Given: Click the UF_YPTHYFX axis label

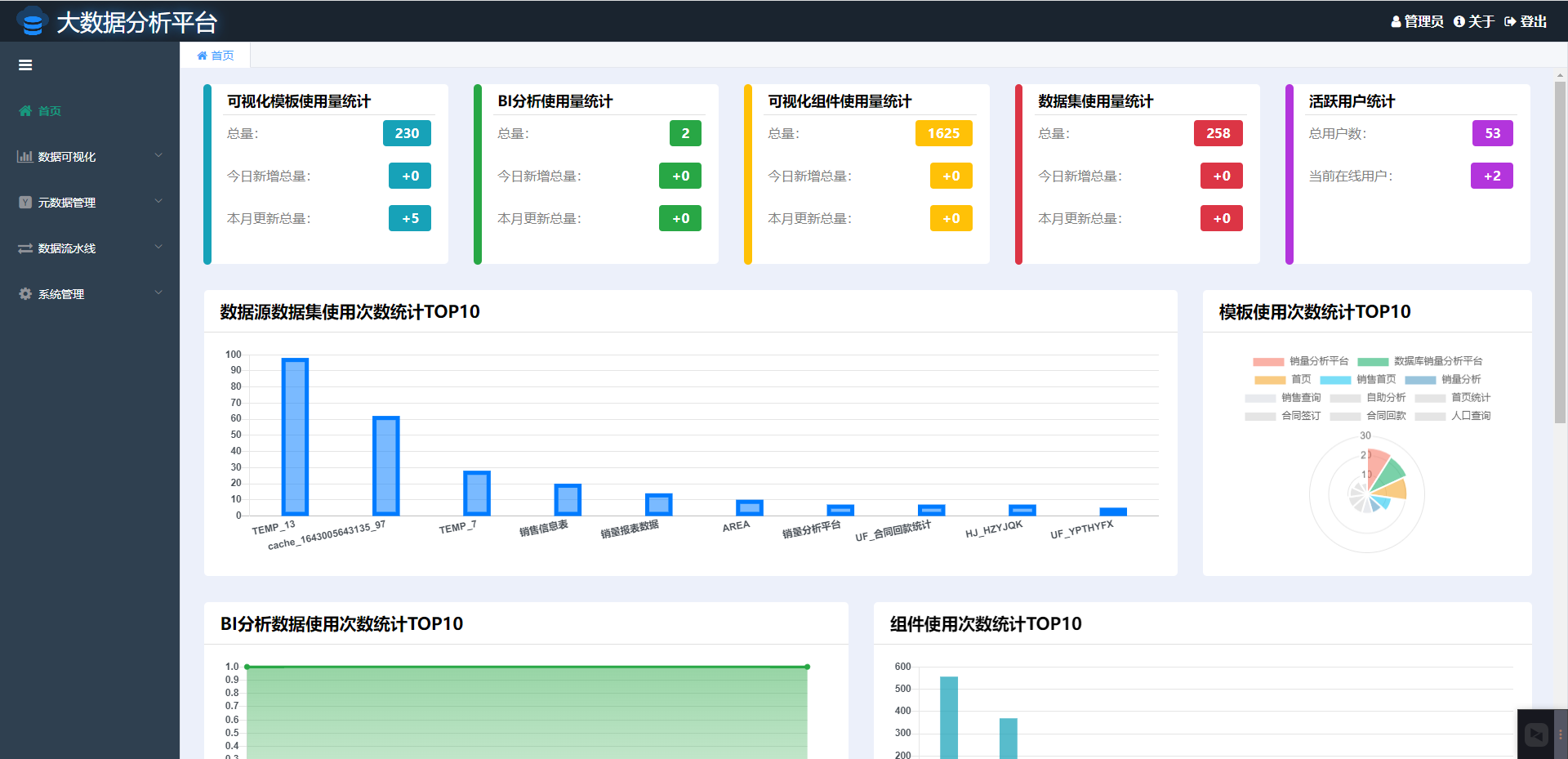Looking at the screenshot, I should pos(1082,530).
